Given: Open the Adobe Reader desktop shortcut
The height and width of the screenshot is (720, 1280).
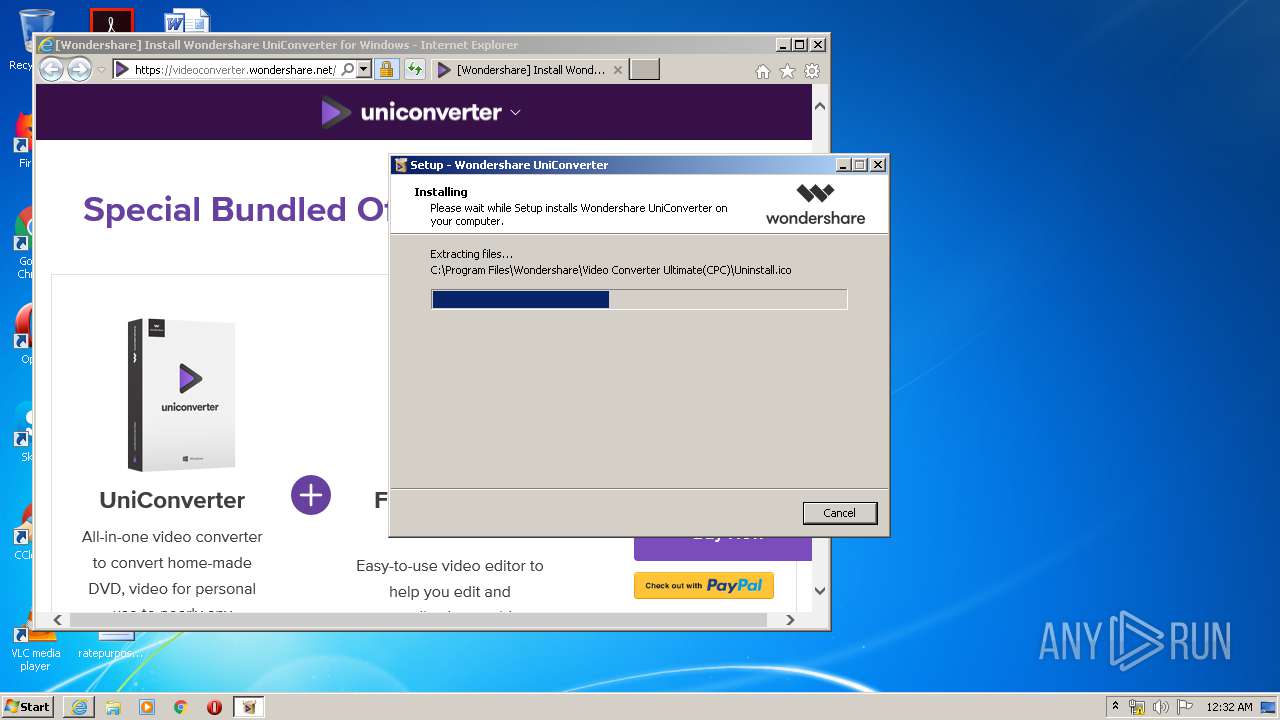Looking at the screenshot, I should coord(111,20).
